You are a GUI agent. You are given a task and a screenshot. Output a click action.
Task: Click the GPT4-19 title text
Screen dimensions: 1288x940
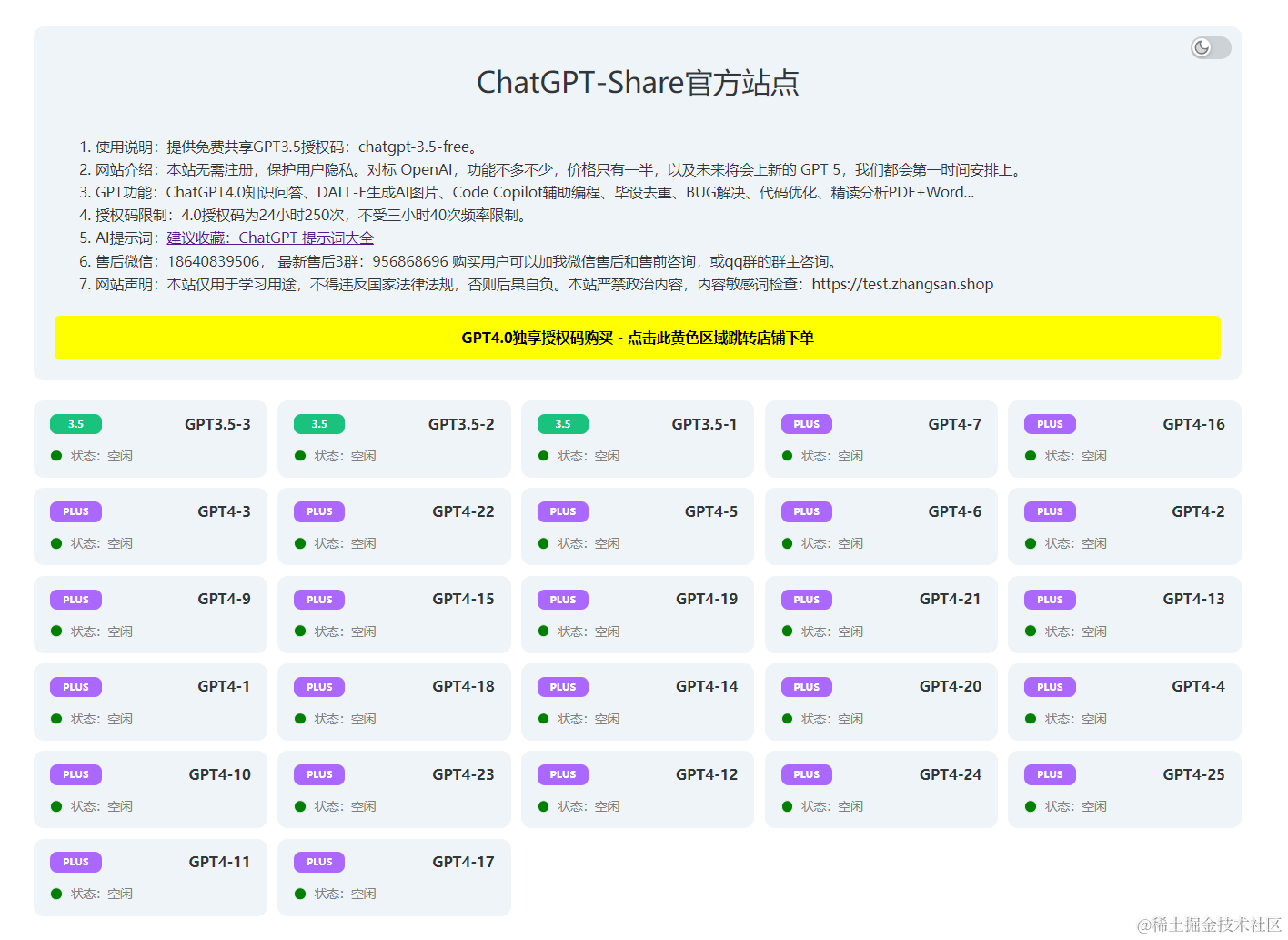click(707, 599)
